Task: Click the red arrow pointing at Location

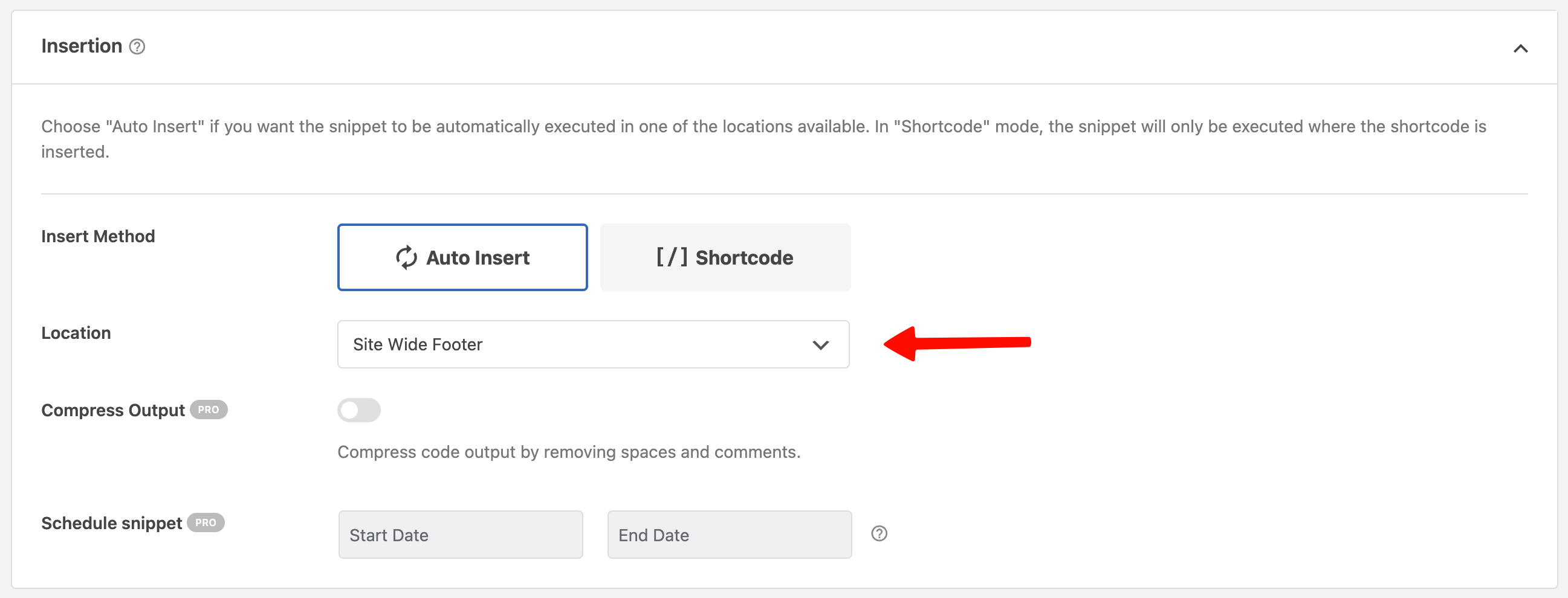Action: [957, 344]
